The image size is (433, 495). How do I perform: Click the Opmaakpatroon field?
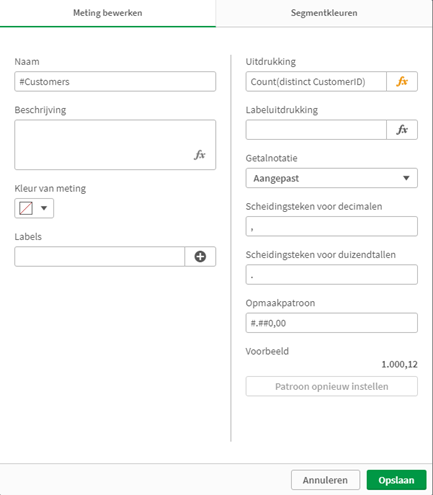[332, 323]
